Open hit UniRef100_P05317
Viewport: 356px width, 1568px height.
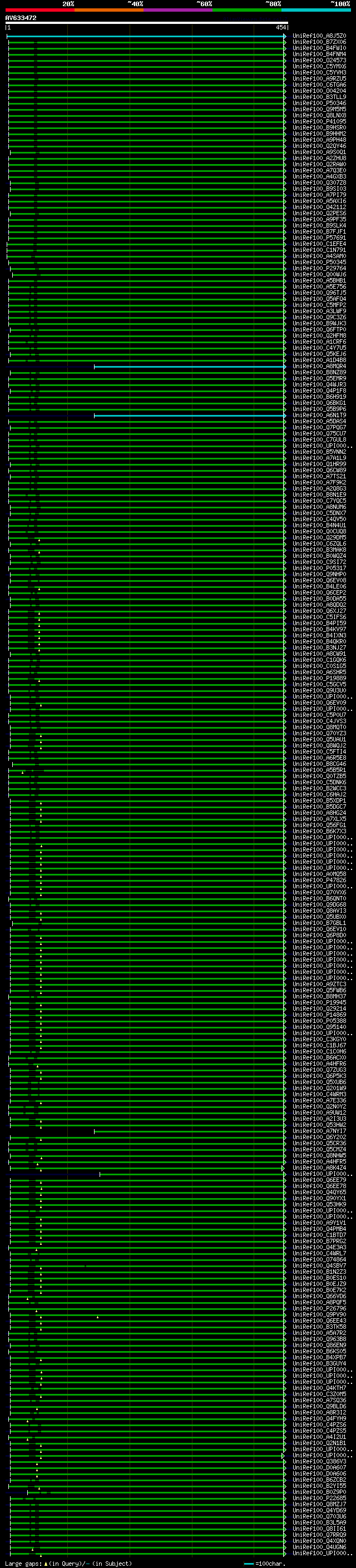tap(319, 568)
